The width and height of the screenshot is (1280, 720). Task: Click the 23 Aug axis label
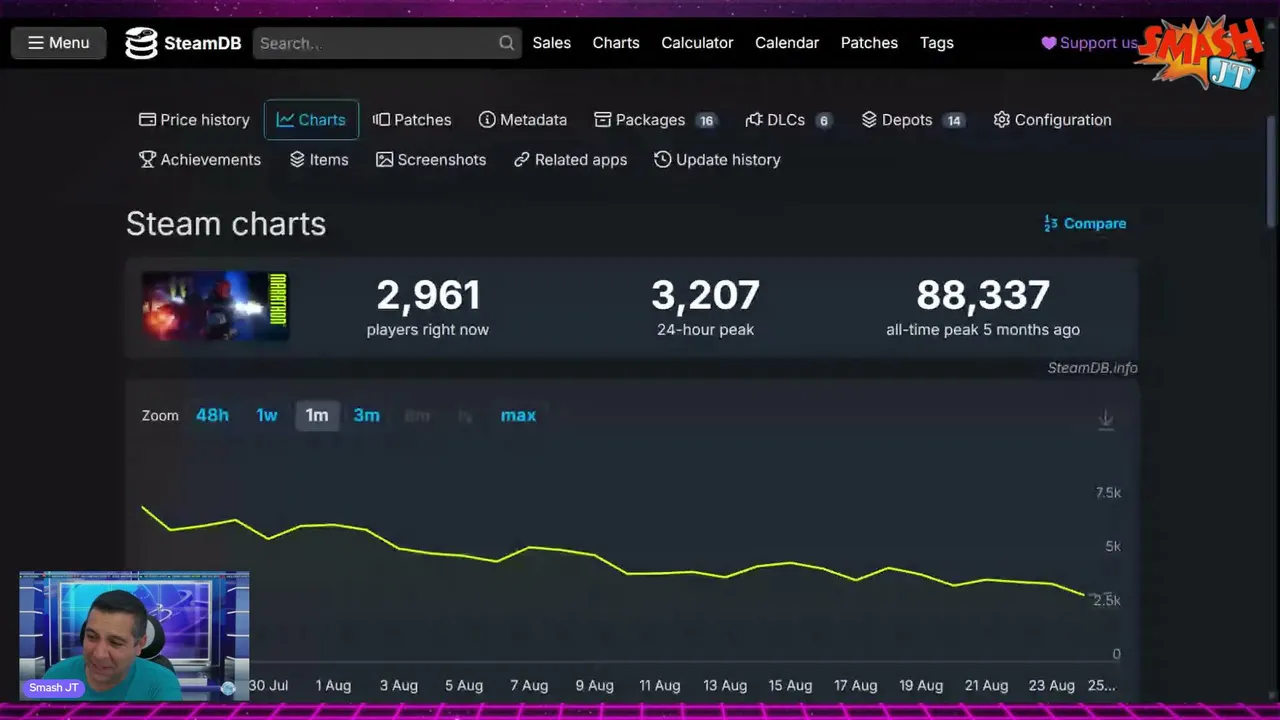coord(1052,685)
